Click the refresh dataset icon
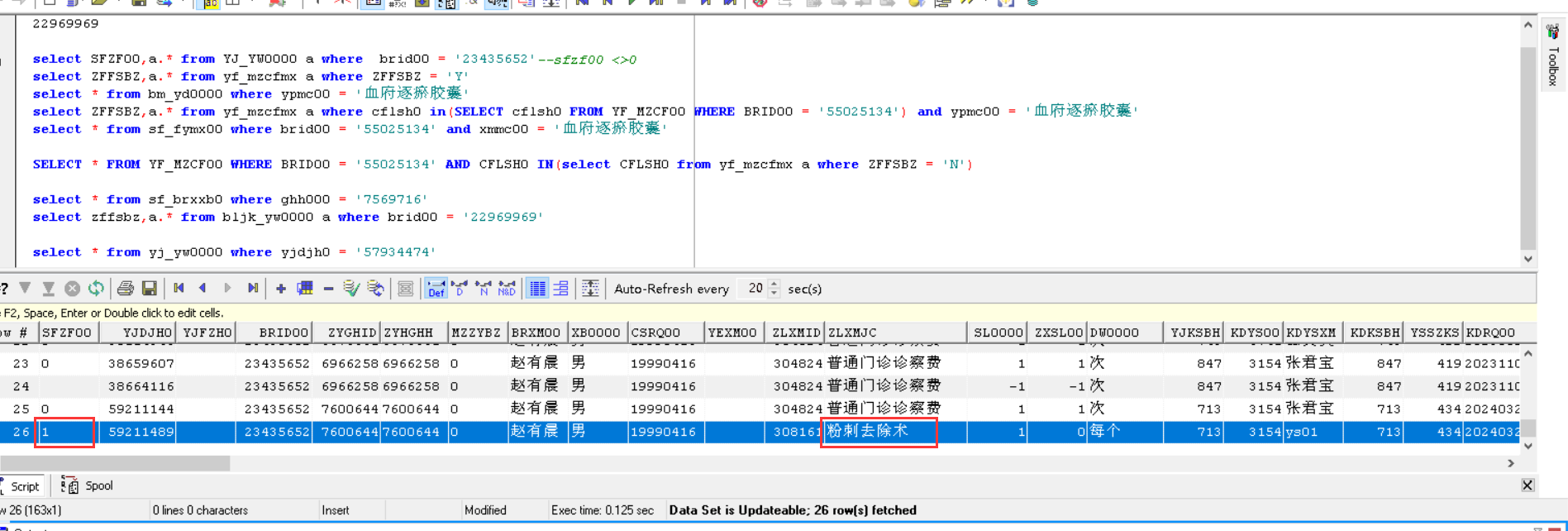 (x=96, y=289)
